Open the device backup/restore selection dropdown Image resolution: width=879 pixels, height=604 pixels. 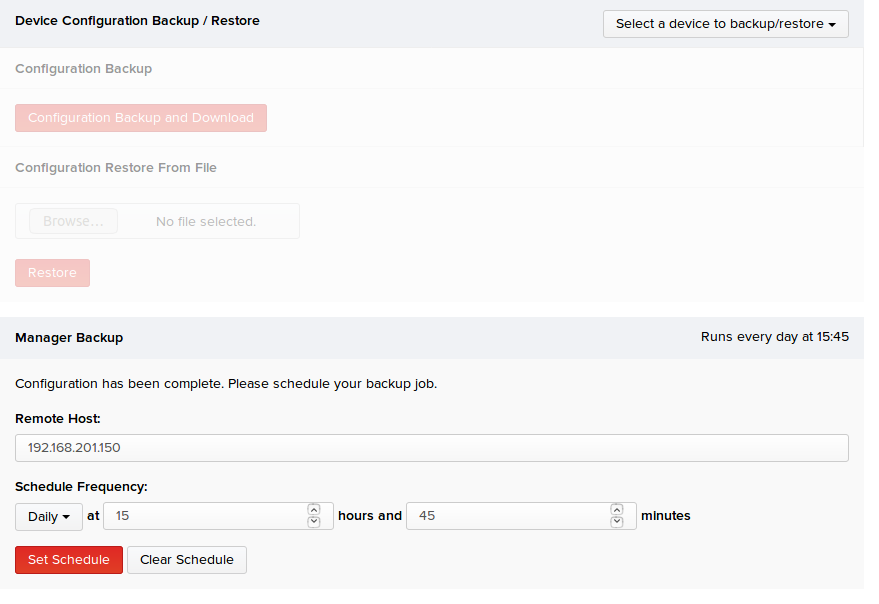point(725,24)
